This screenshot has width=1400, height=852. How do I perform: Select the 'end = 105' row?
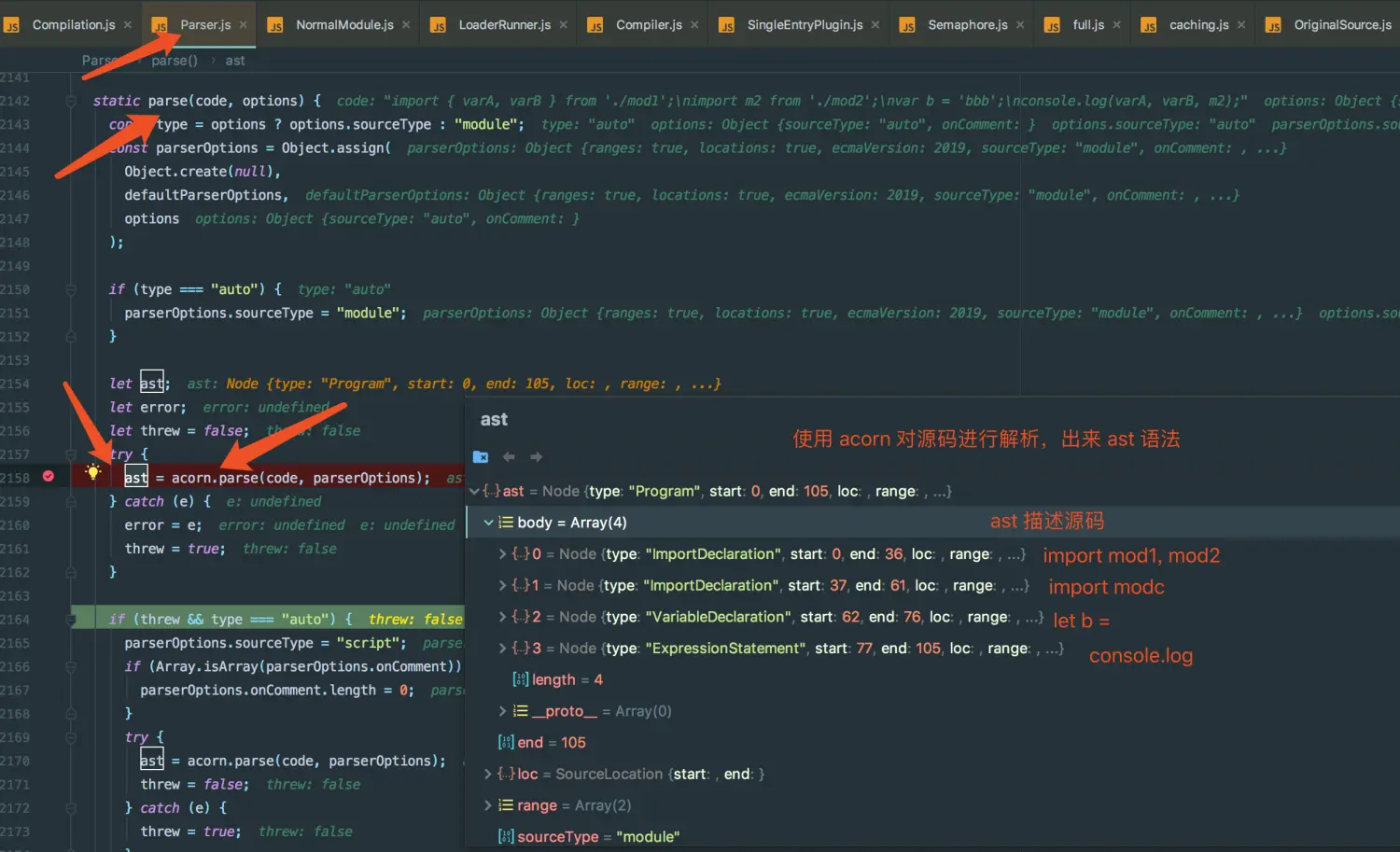point(932,743)
